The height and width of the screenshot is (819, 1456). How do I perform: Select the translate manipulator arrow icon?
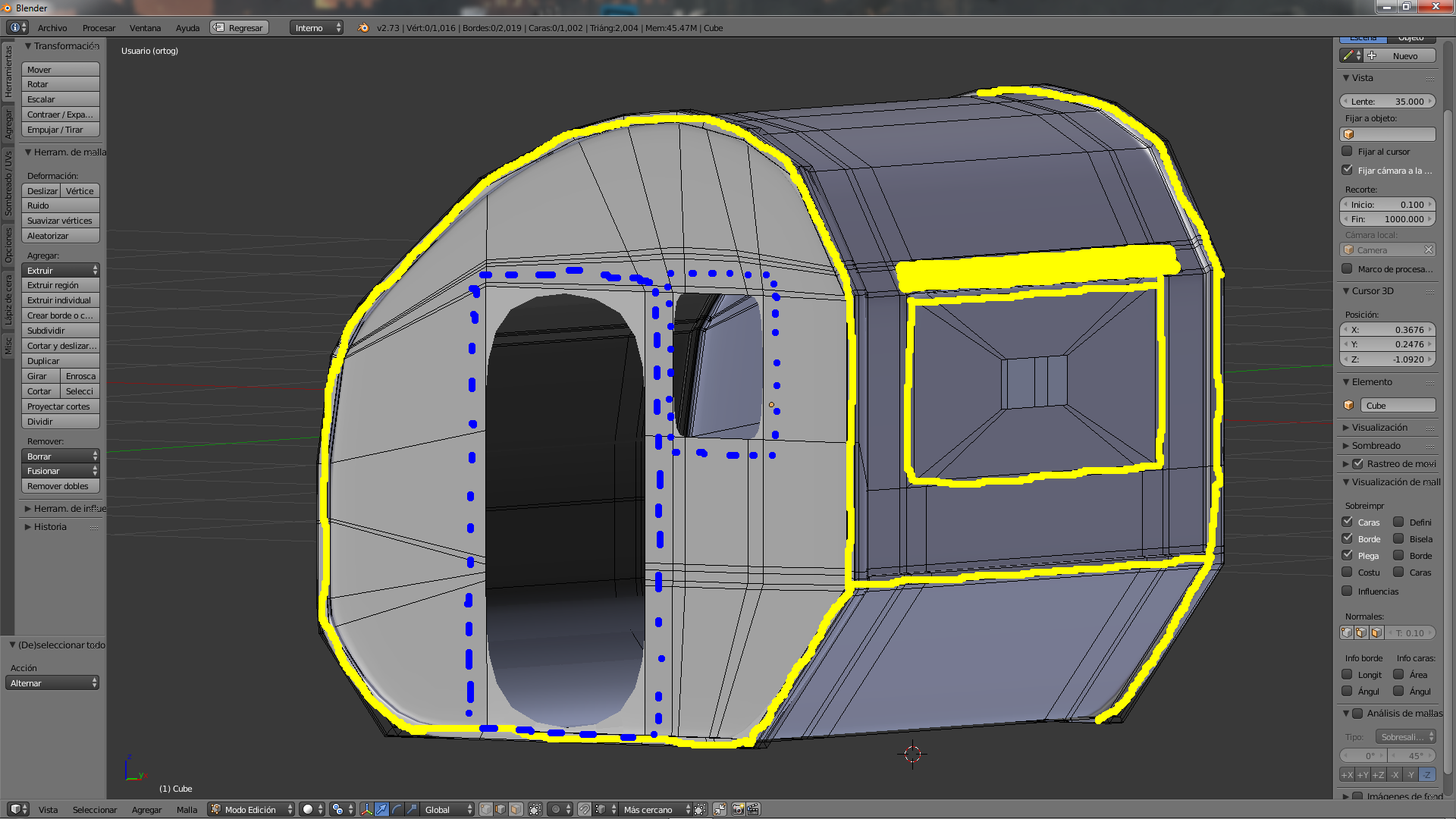pyautogui.click(x=381, y=809)
